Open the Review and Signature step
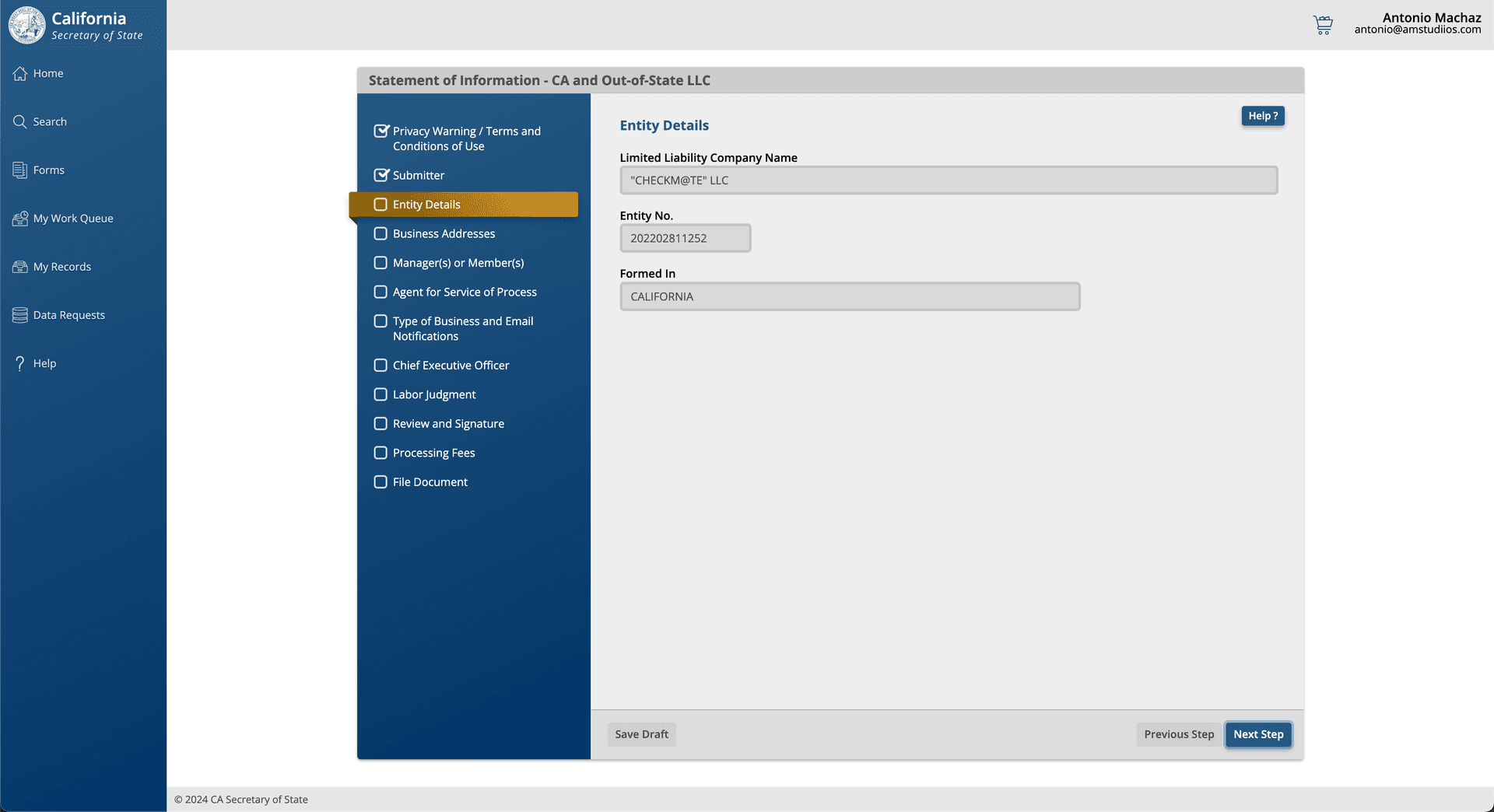This screenshot has width=1494, height=812. (447, 424)
